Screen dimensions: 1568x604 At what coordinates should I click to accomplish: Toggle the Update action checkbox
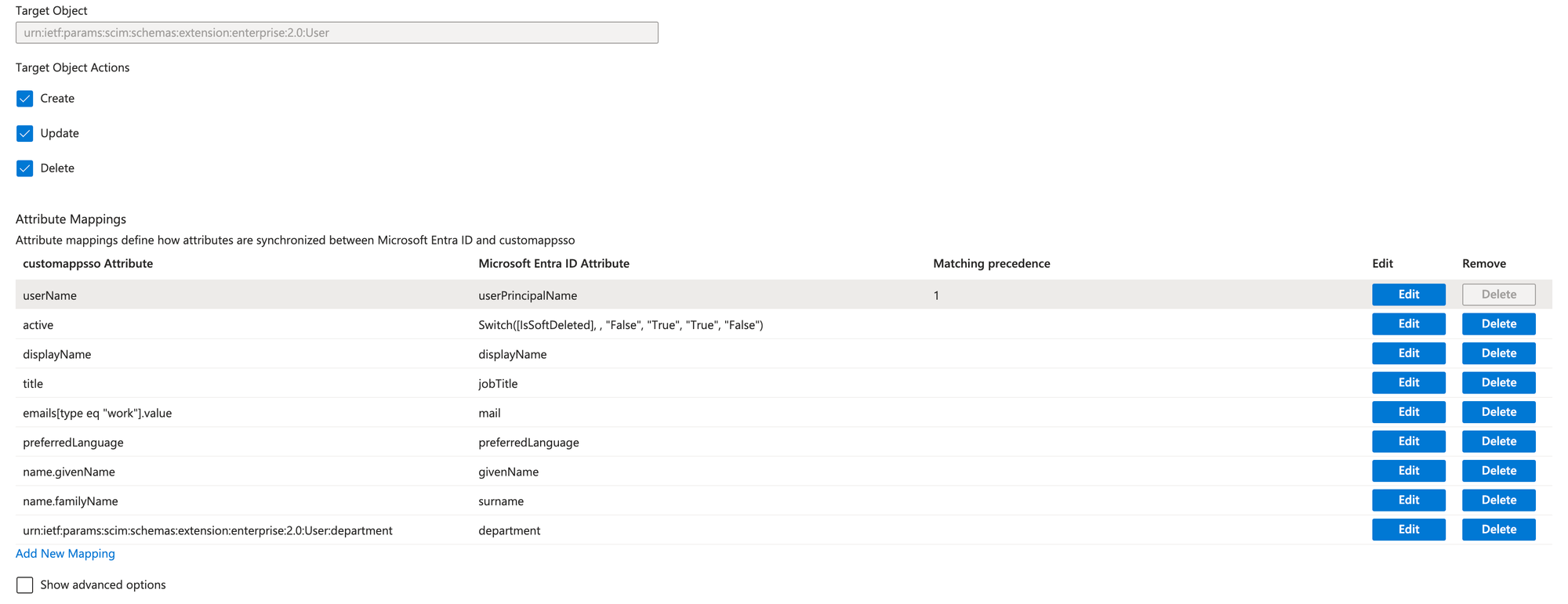tap(25, 133)
